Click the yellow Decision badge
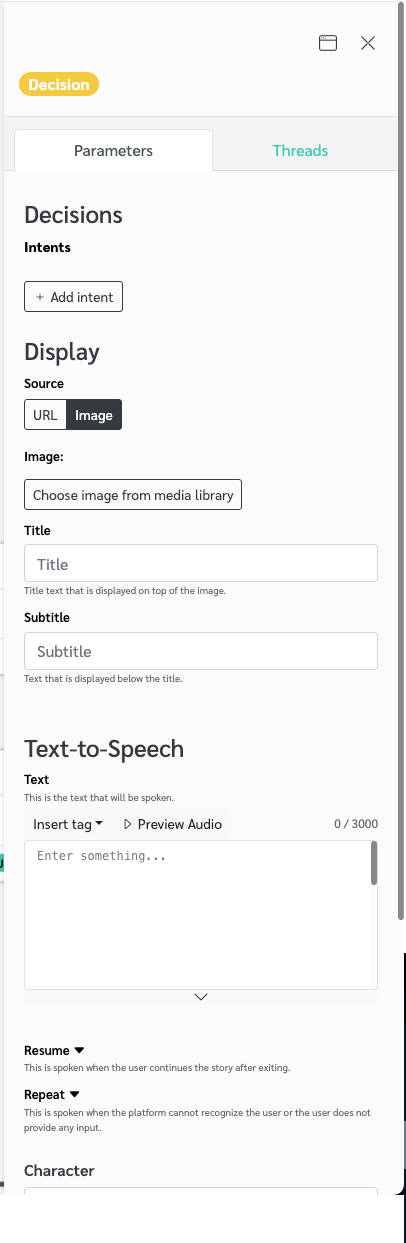The height and width of the screenshot is (1243, 406). pos(59,85)
